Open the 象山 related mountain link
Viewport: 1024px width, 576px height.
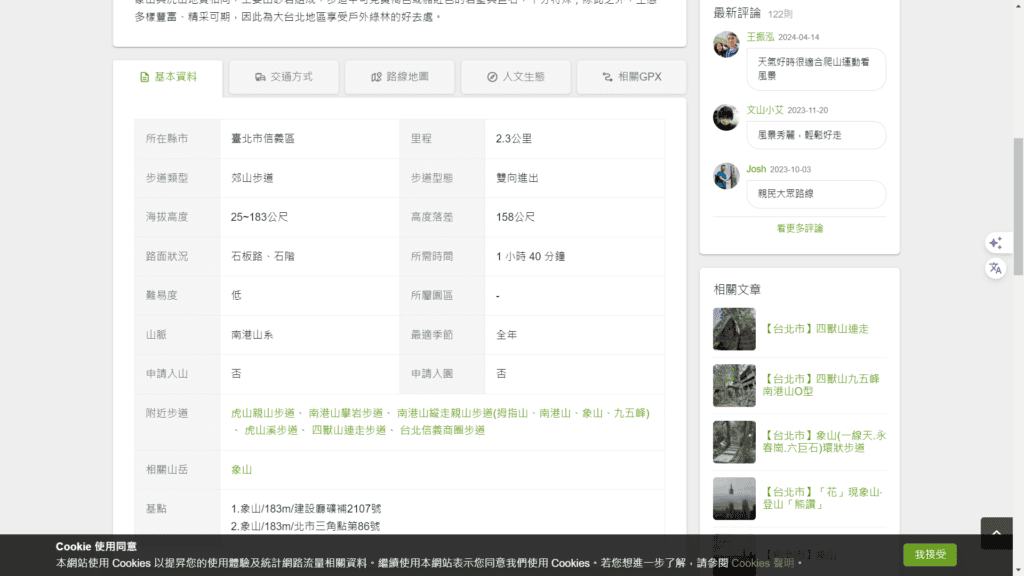[x=241, y=470]
